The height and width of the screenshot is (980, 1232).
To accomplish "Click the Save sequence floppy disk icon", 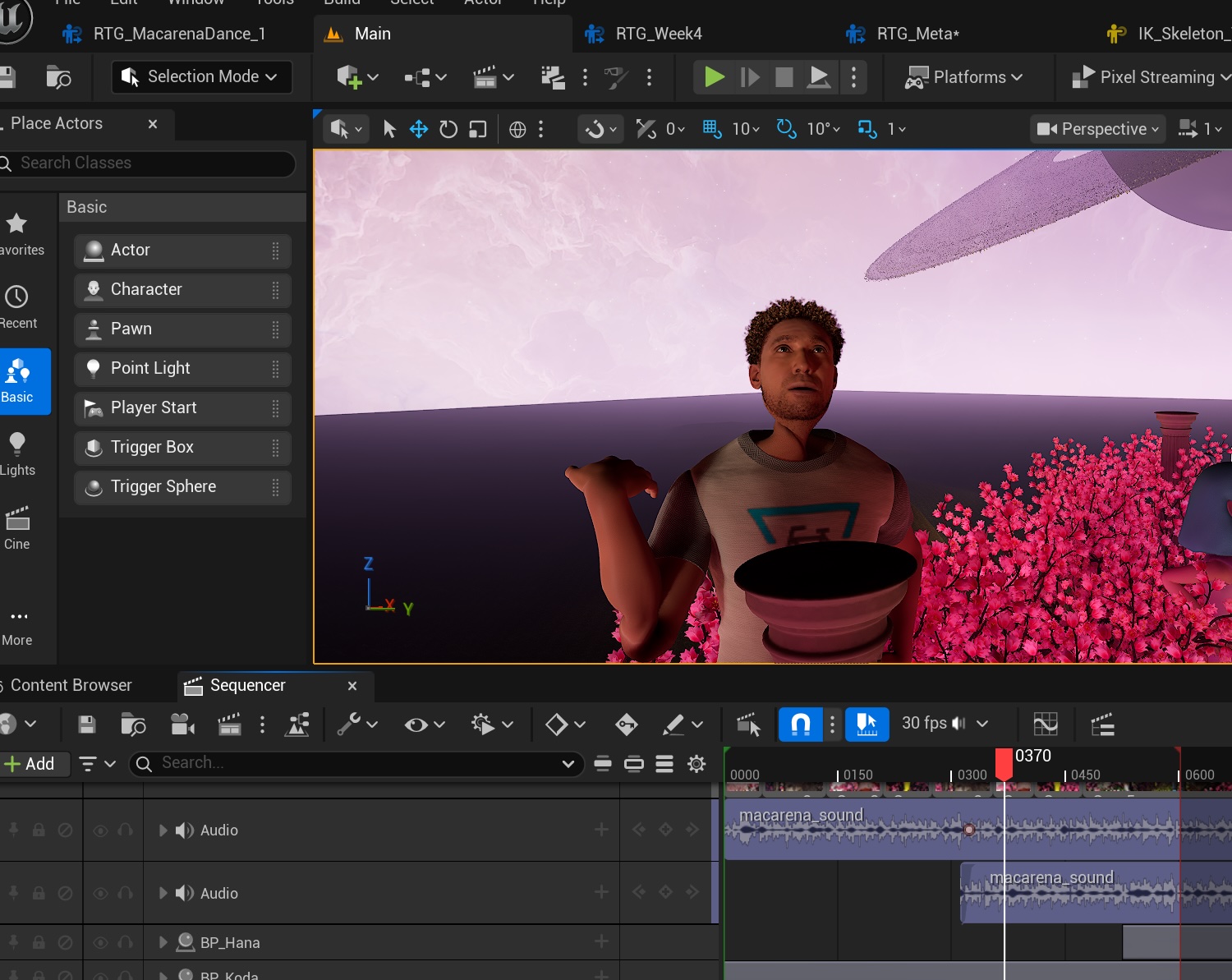I will (86, 725).
